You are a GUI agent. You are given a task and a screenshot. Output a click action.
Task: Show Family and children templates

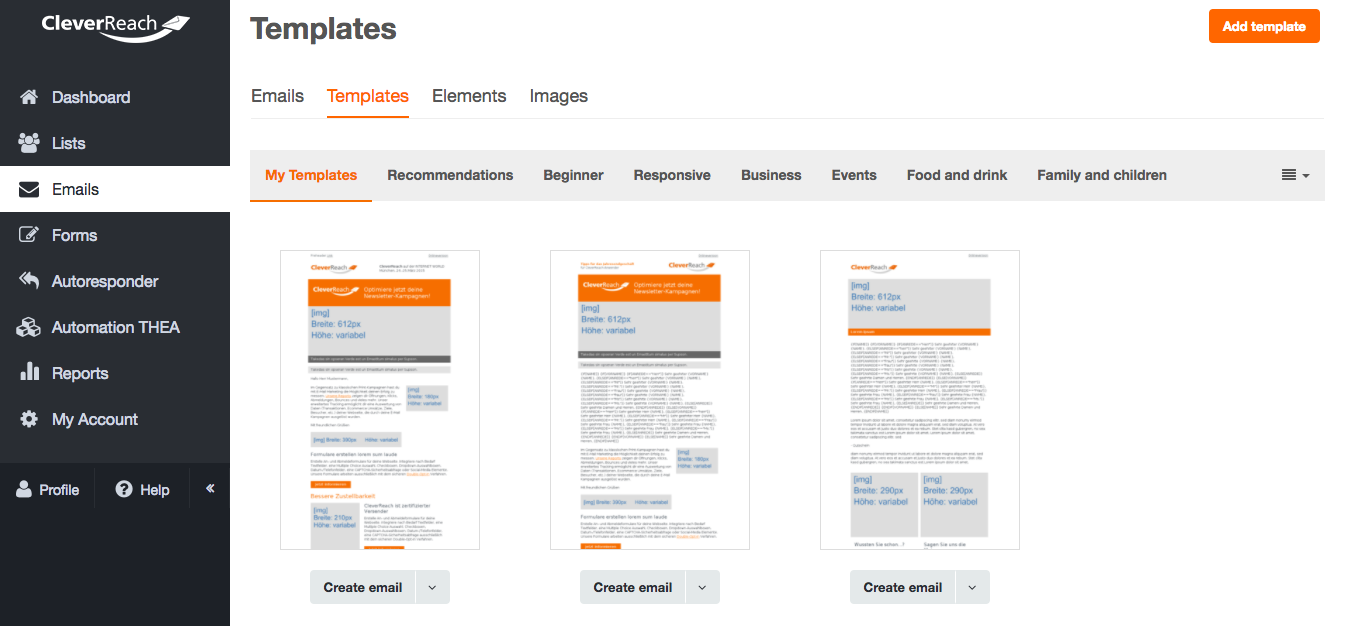tap(1102, 175)
